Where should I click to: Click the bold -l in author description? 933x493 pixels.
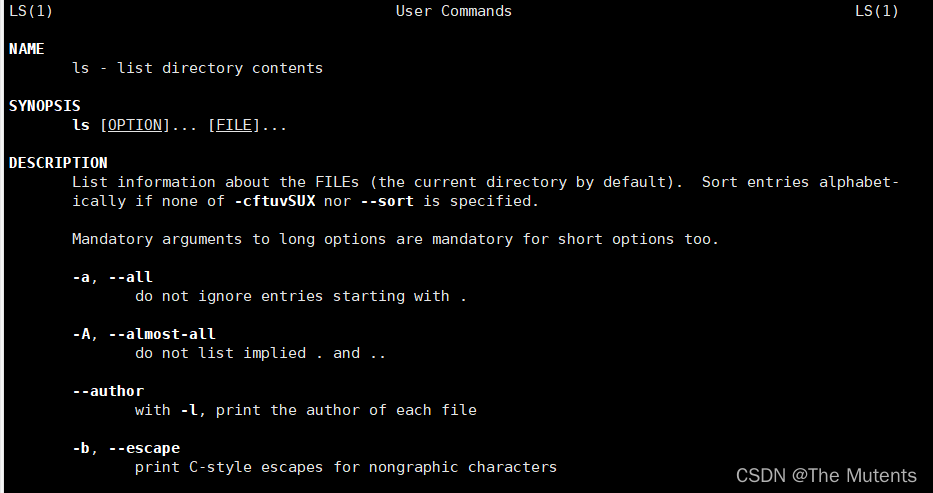[189, 410]
